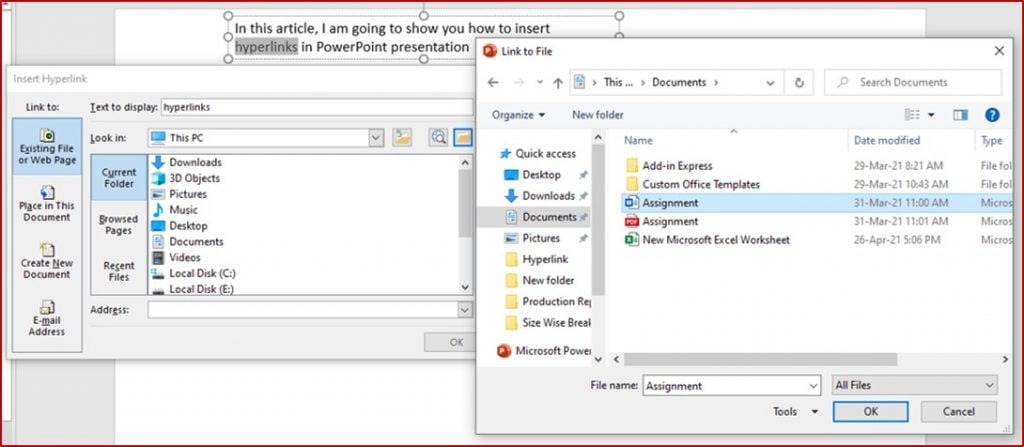Expand the address bar history dropdown

click(771, 83)
